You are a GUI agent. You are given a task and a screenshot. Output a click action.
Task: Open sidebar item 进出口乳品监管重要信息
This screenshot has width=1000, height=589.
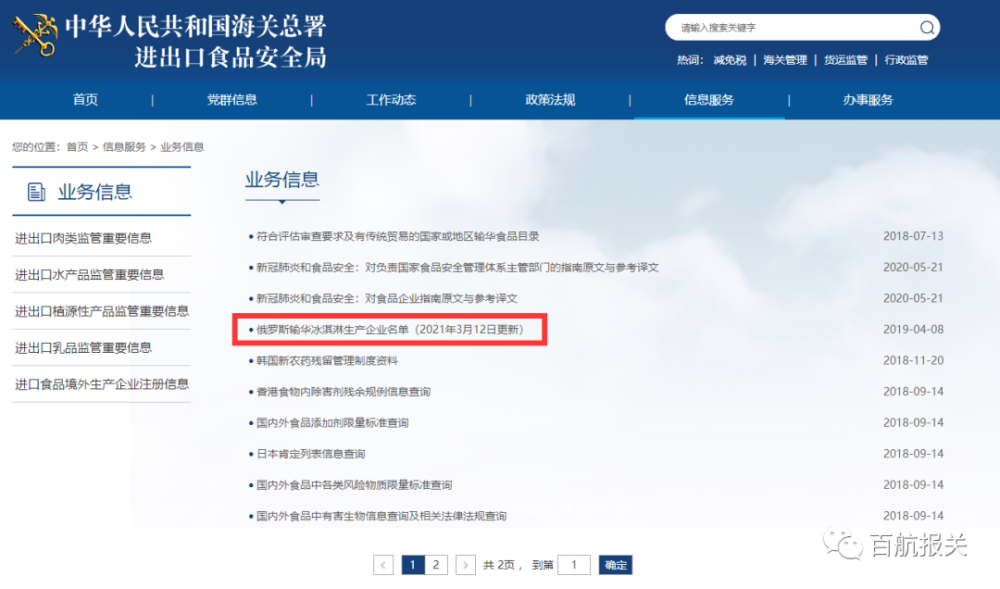coord(84,347)
